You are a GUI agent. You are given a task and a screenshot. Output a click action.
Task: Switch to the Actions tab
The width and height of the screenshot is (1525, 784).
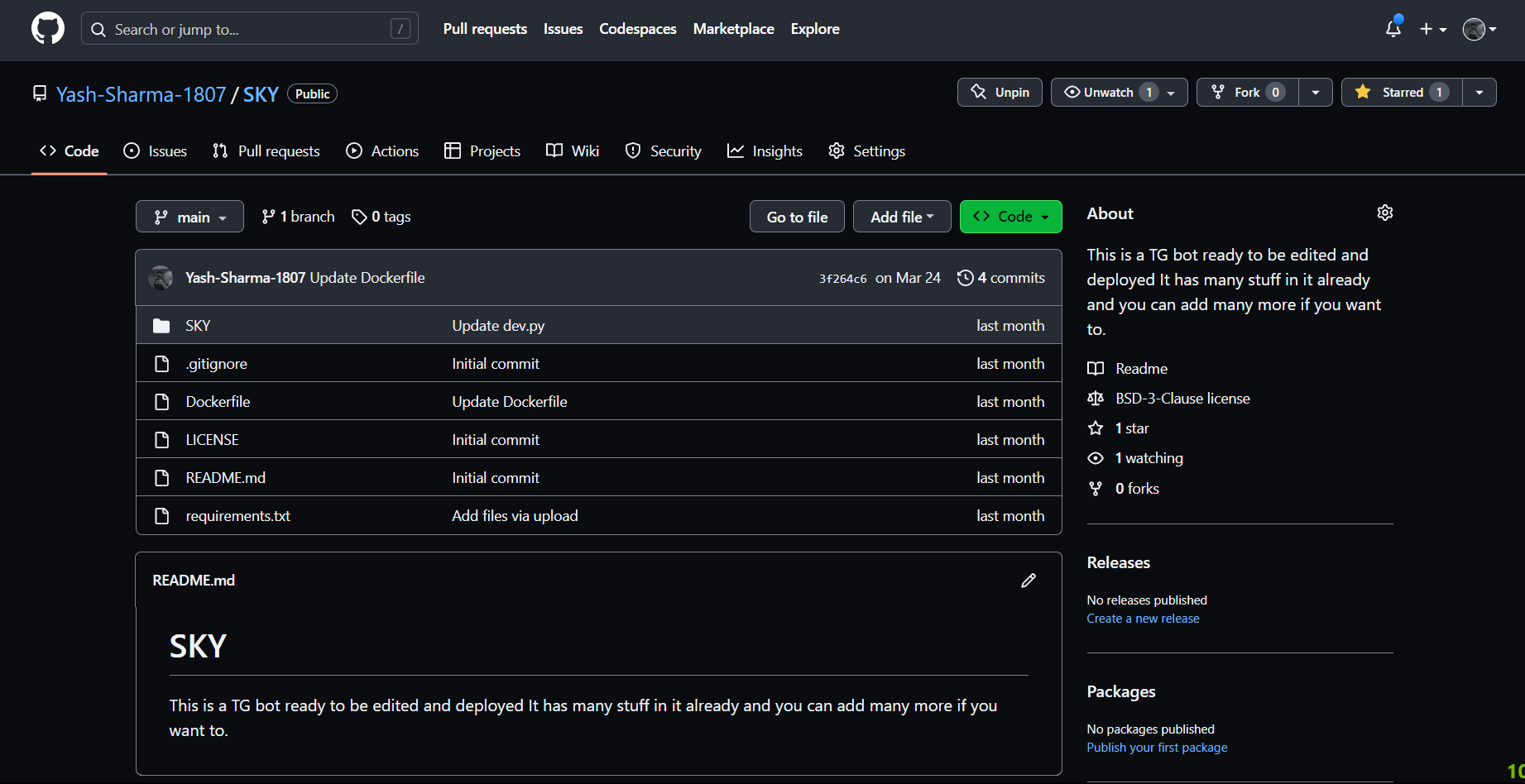(382, 151)
